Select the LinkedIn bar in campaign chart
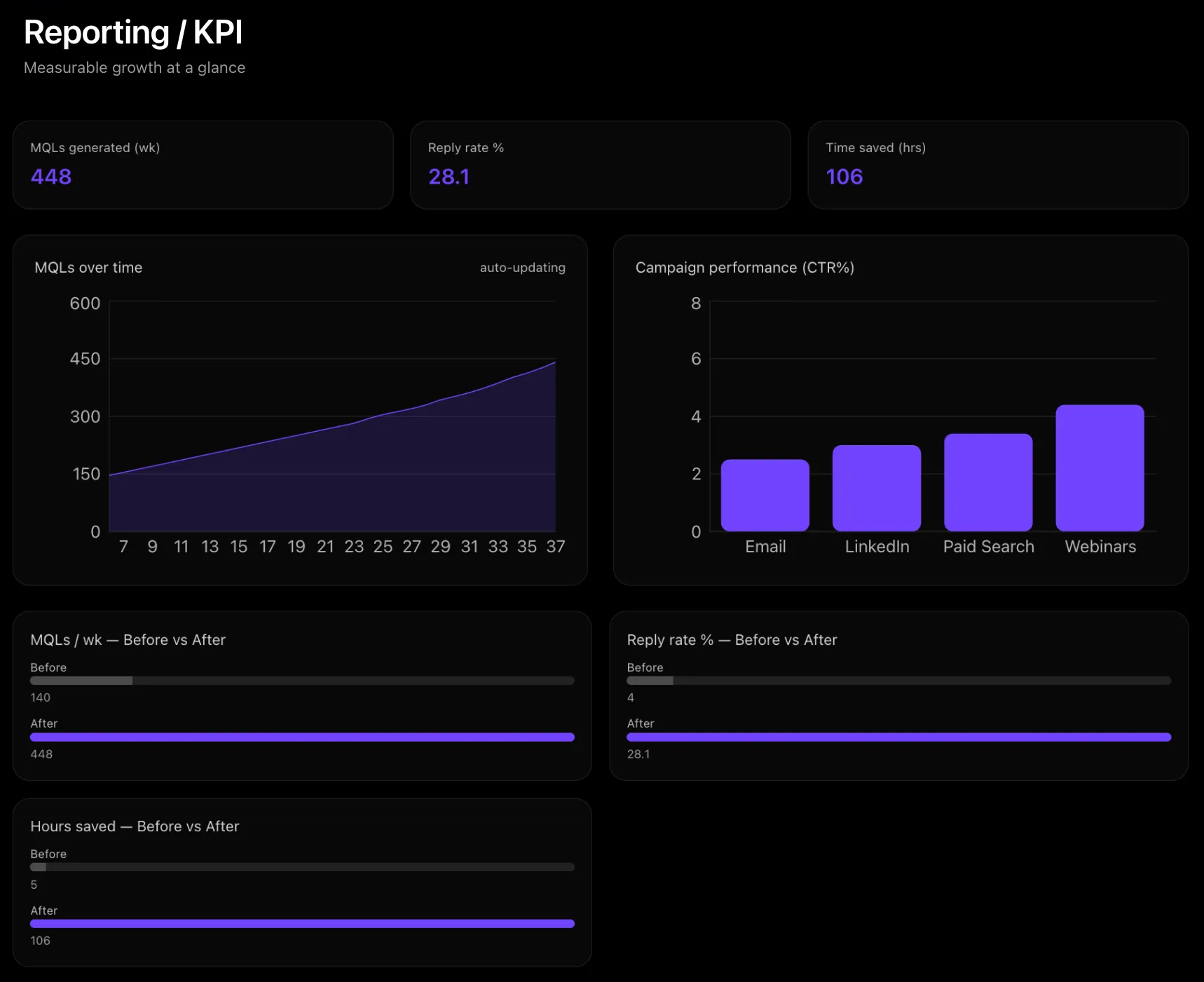This screenshot has width=1204, height=982. tap(876, 487)
